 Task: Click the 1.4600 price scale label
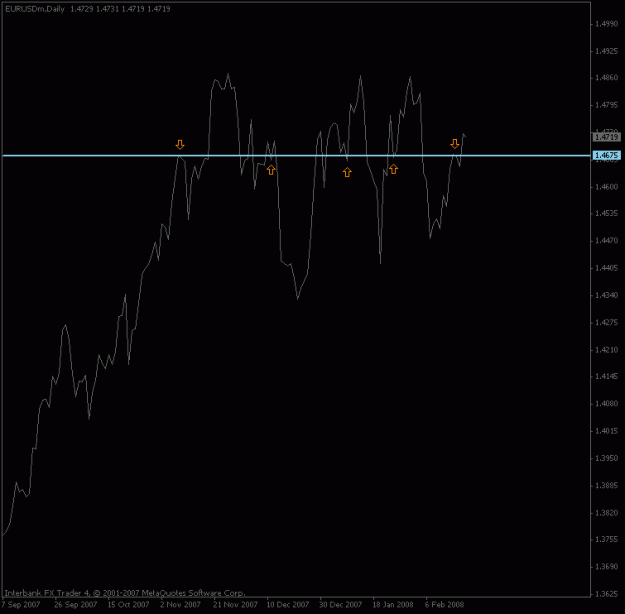coord(606,187)
